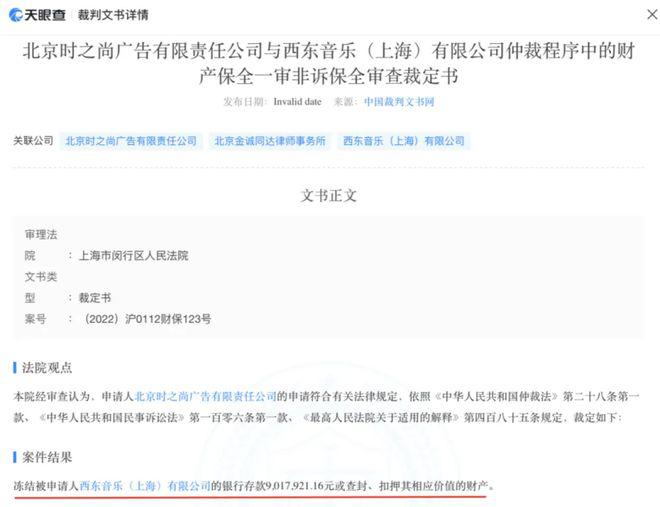Image resolution: width=660 pixels, height=507 pixels.
Task: Click the applicant company link in 法院观点 paragraph
Action: coord(205,396)
